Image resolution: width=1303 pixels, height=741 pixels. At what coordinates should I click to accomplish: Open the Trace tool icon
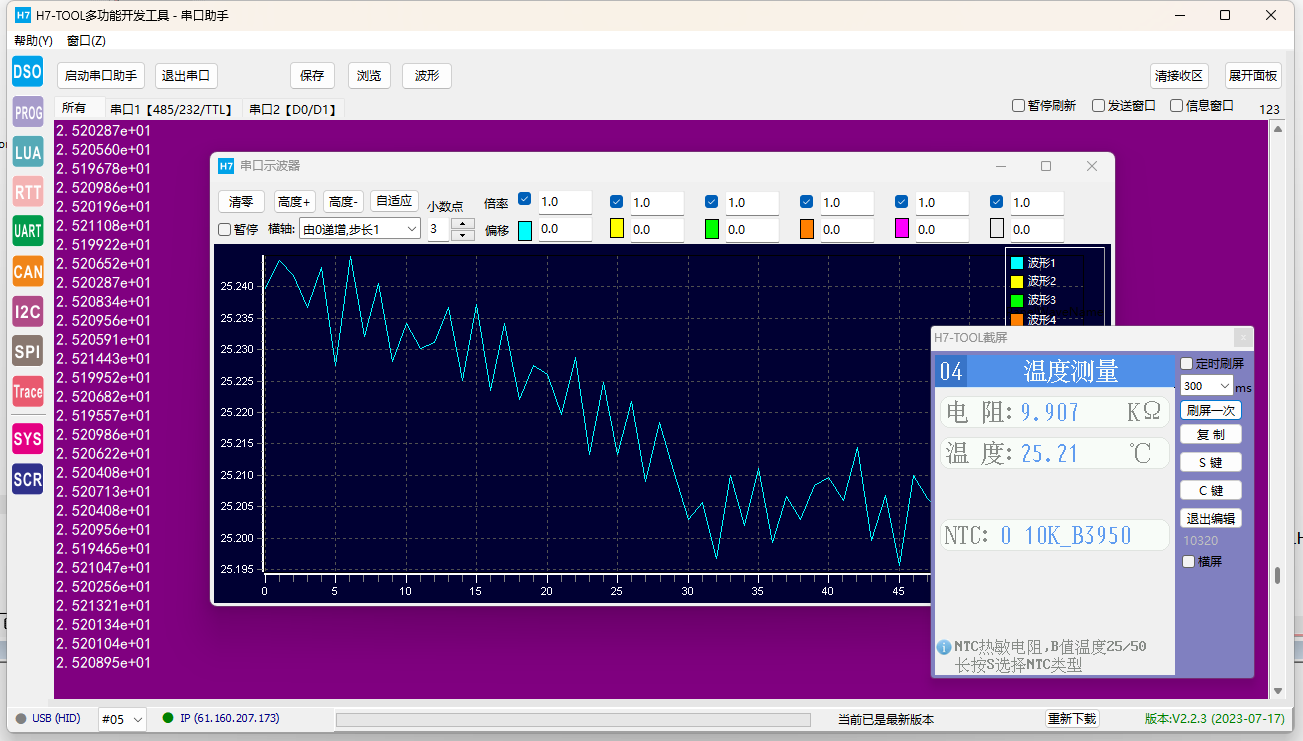click(27, 391)
